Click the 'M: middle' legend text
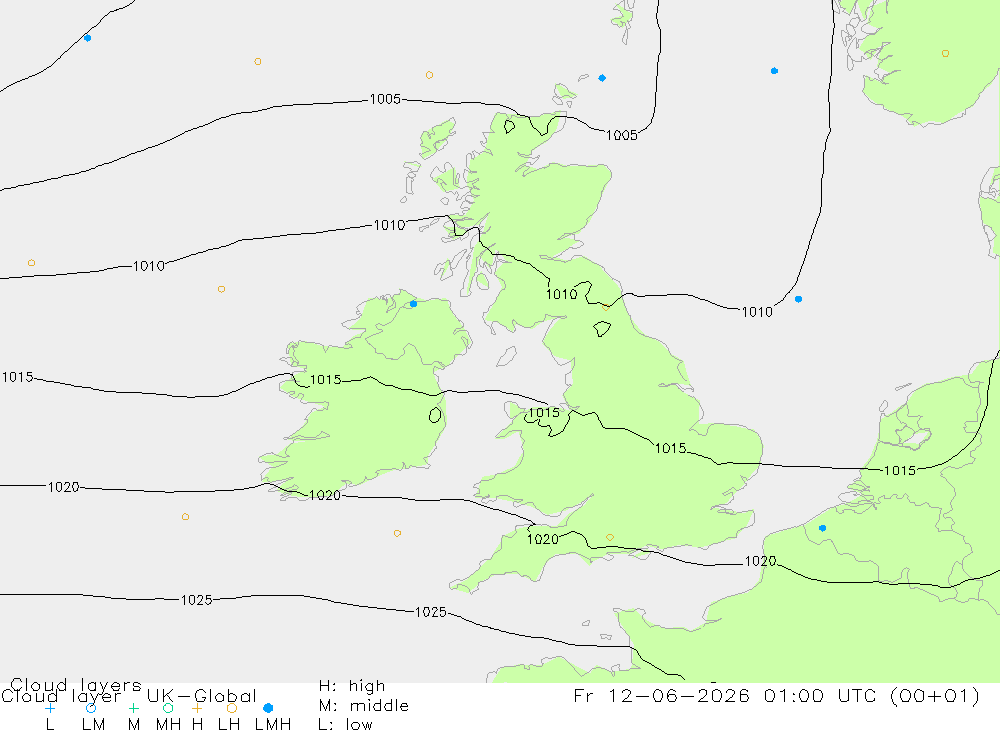 coord(364,706)
